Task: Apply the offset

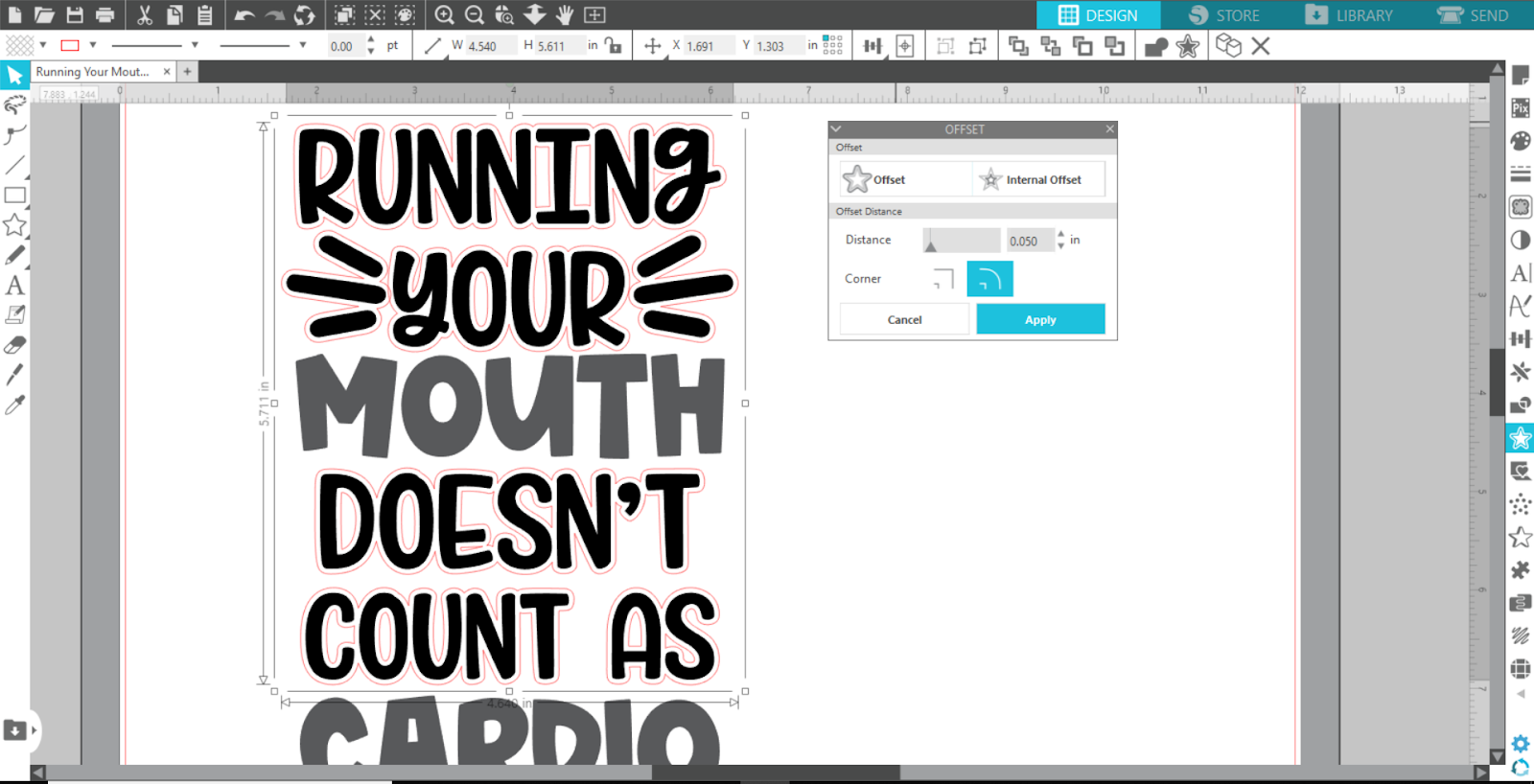Action: pos(1040,319)
